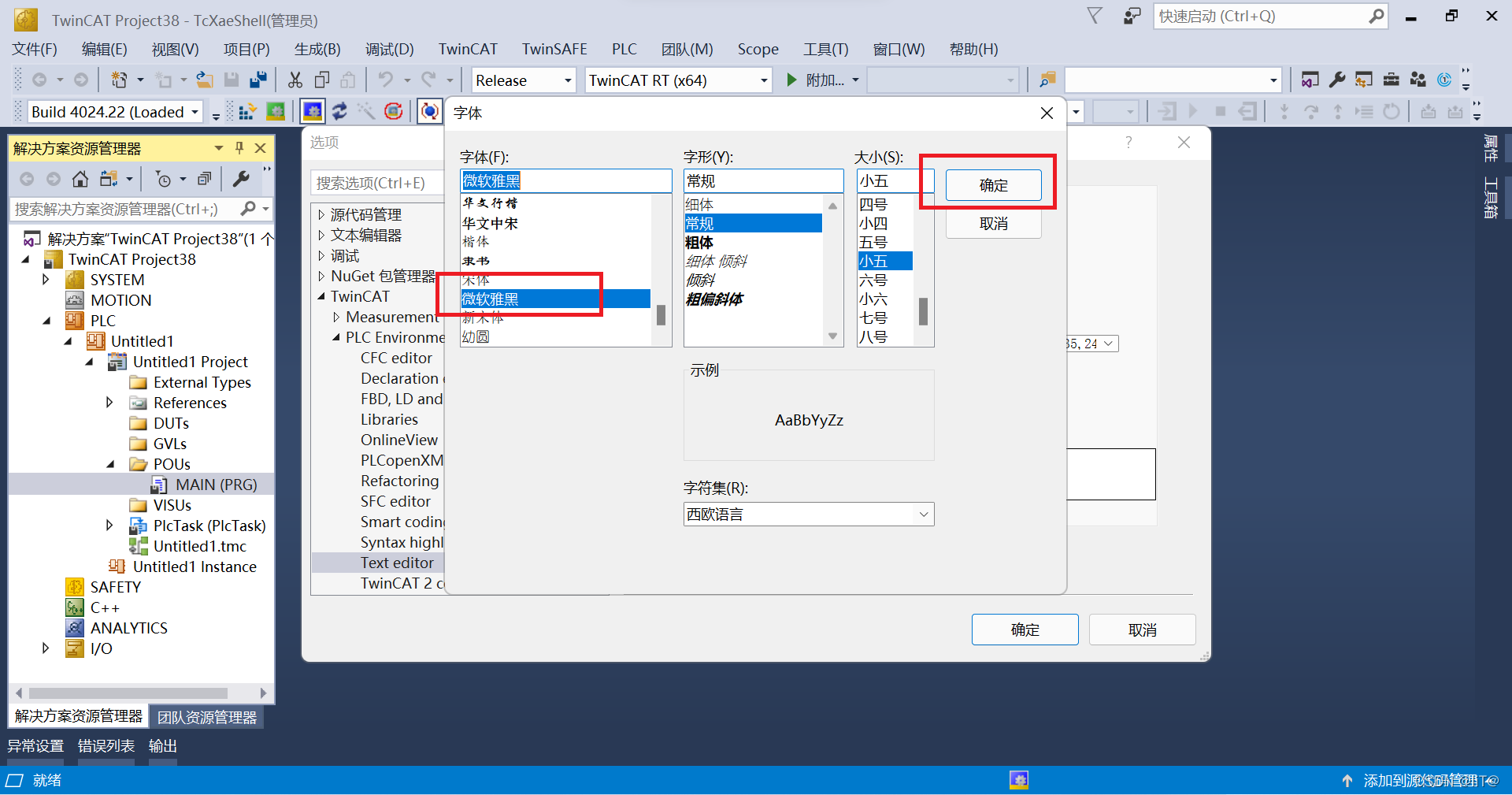
Task: Open the 输出 bottom tab
Action: (163, 746)
